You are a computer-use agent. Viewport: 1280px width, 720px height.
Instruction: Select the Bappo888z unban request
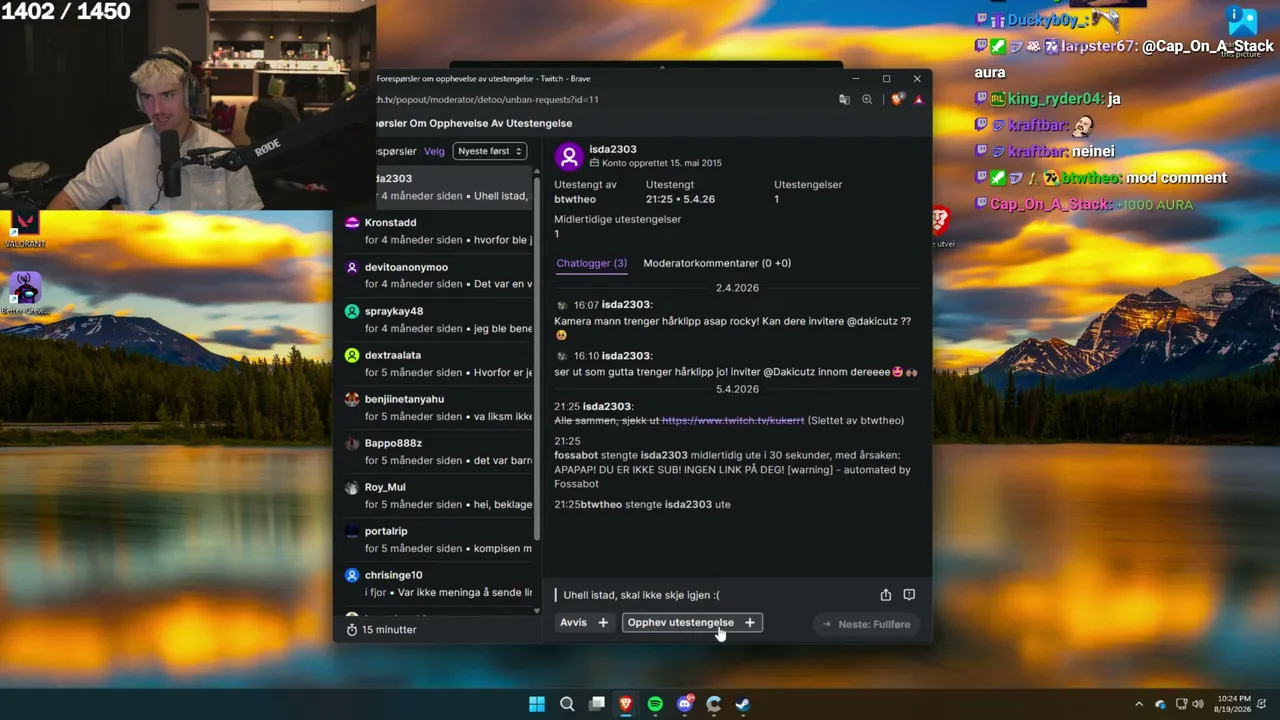pyautogui.click(x=438, y=451)
